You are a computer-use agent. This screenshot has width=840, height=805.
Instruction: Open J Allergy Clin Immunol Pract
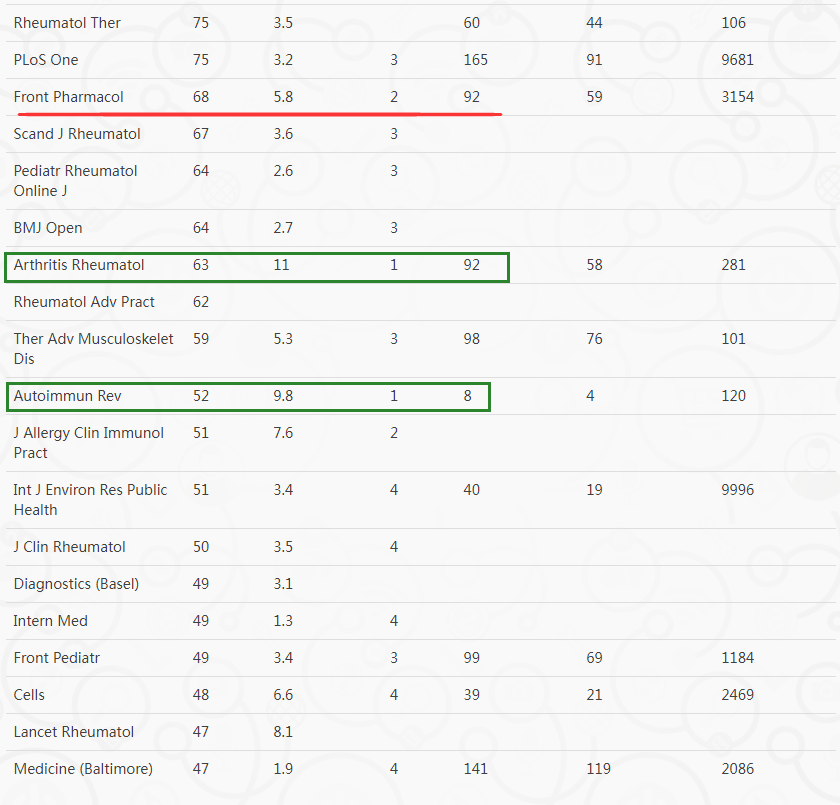tap(89, 443)
